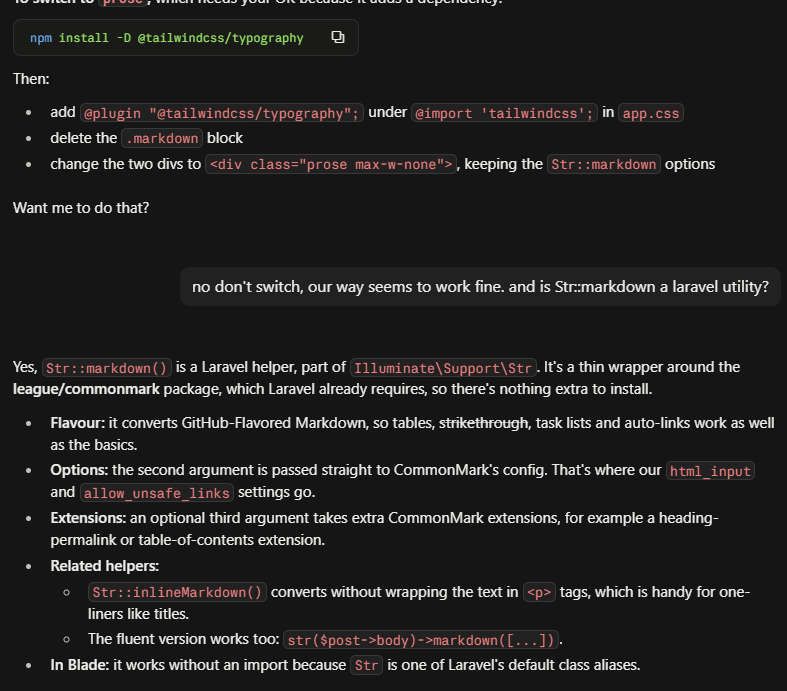787x691 pixels.
Task: Select the @plugin "@tailwindcss/typography"; code snippet
Action: (221, 113)
